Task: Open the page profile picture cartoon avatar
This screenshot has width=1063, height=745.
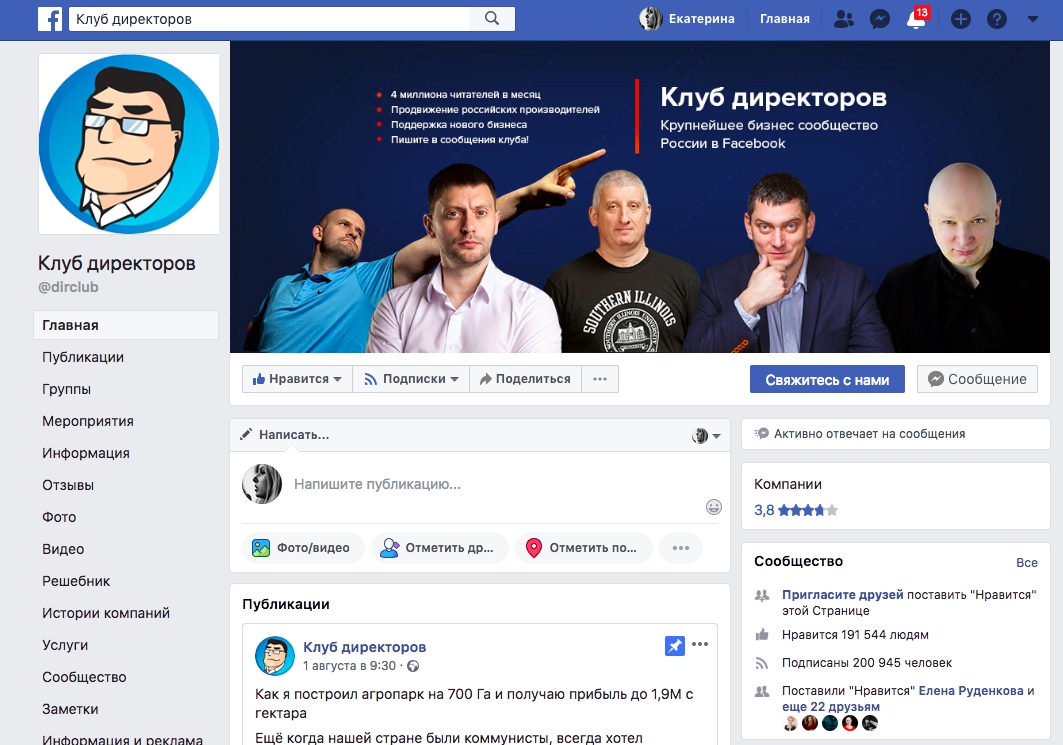Action: click(x=129, y=144)
